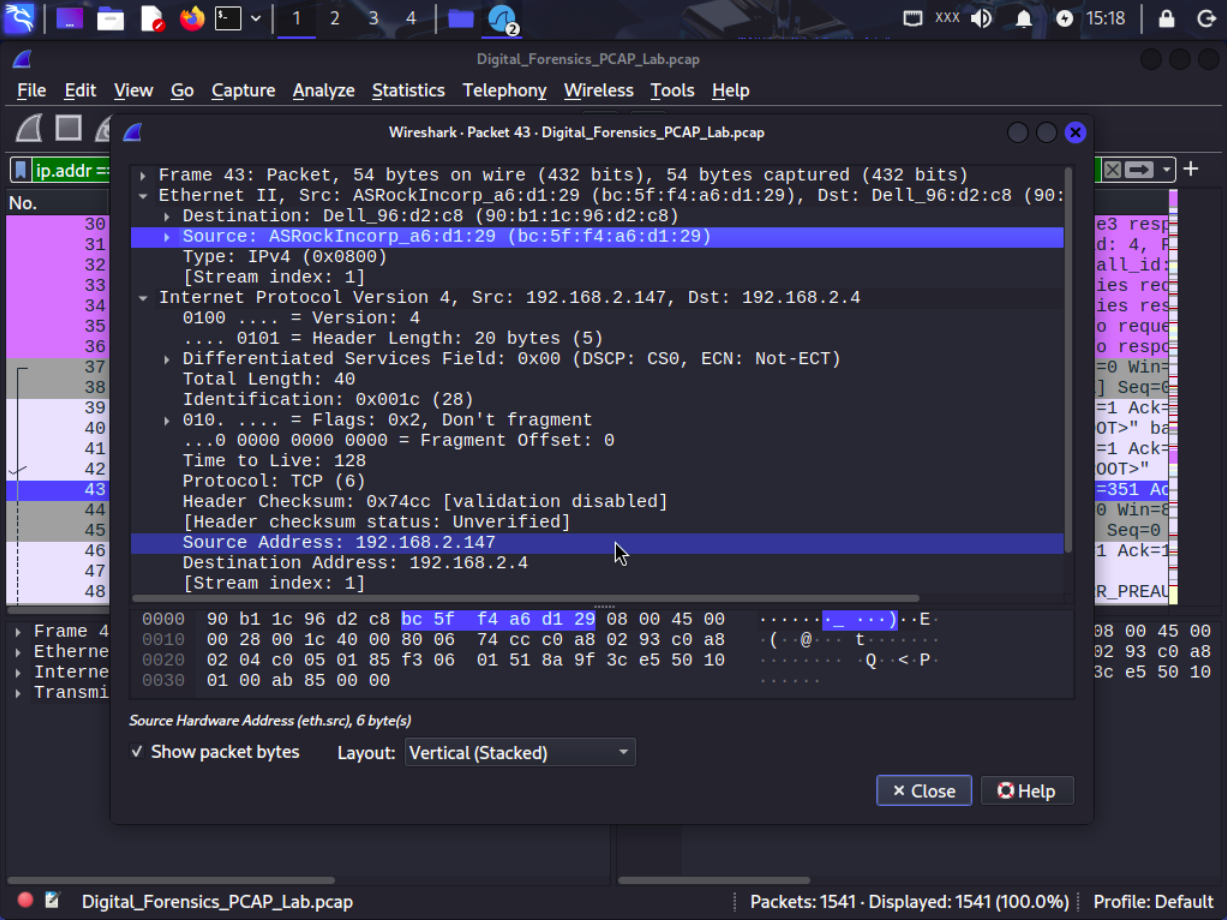Select the Destination Address 192.168.2.4 row
Image resolution: width=1227 pixels, height=920 pixels.
coord(355,563)
